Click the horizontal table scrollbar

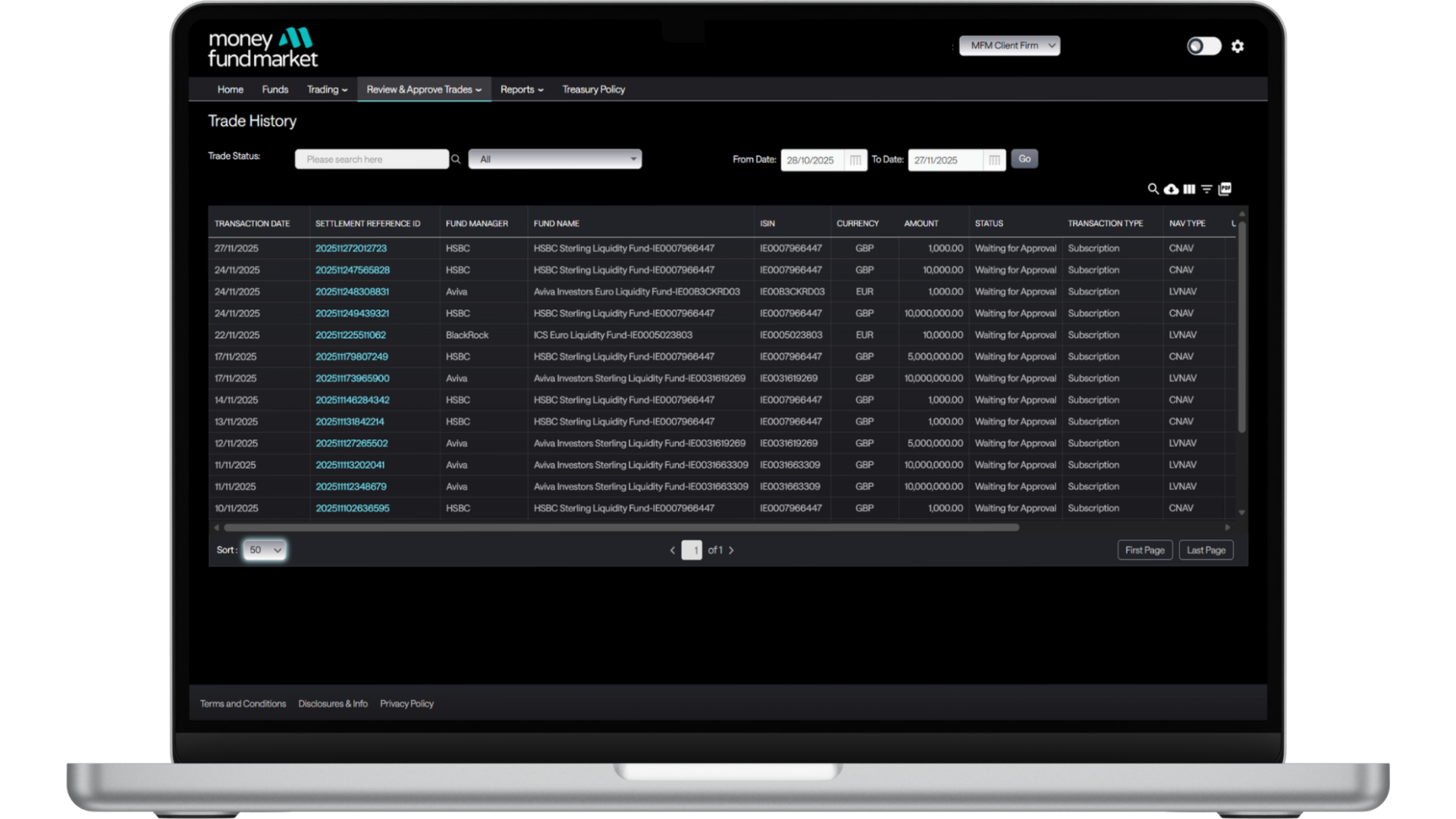pos(620,528)
